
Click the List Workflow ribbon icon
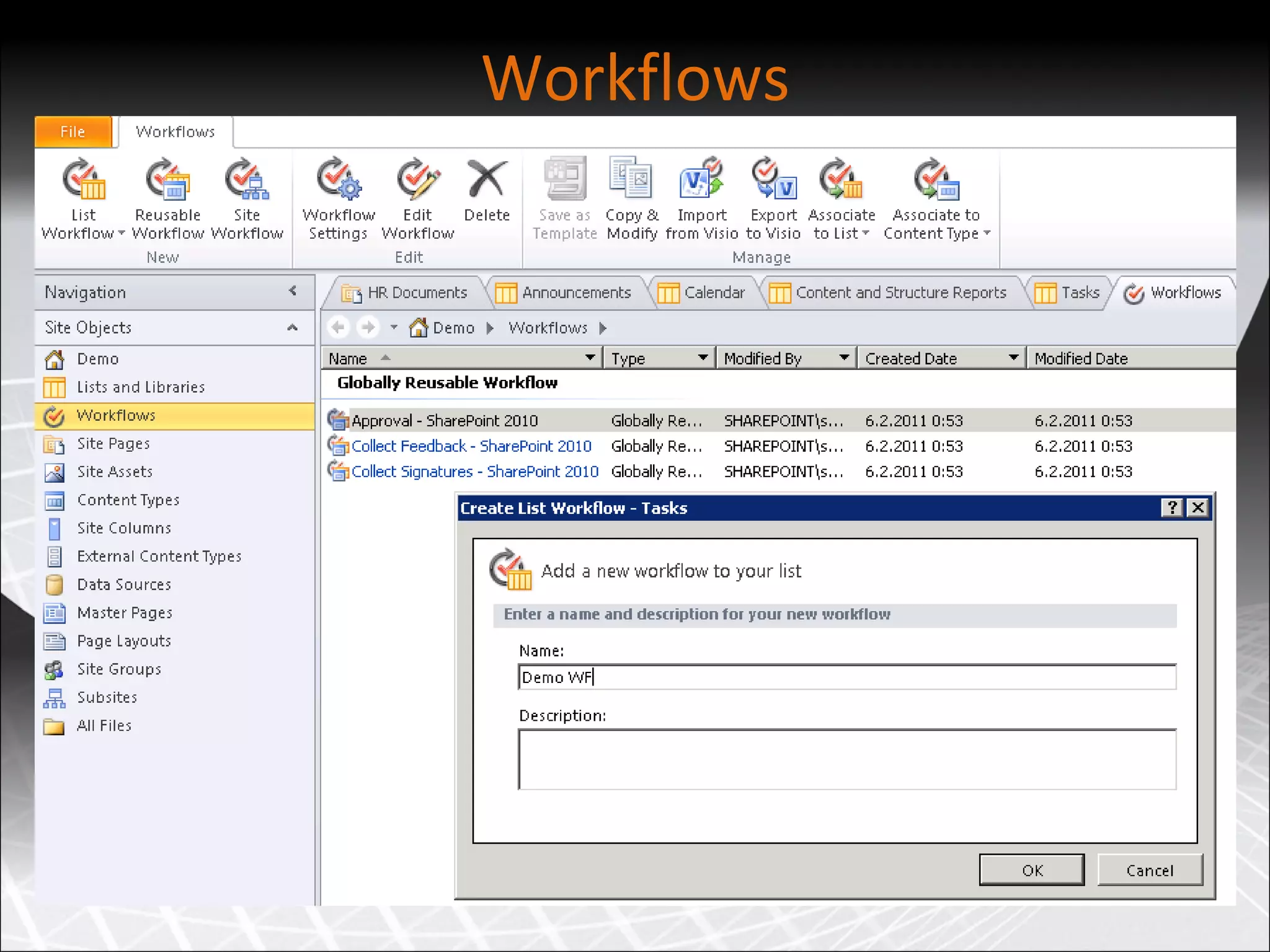click(83, 180)
